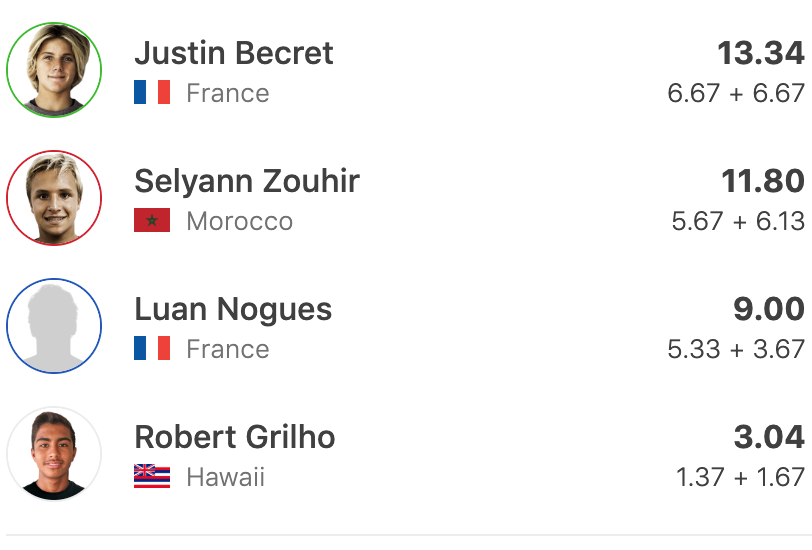This screenshot has width=812, height=550.
Task: Click Robert Grilho's profile photo
Action: 54,454
